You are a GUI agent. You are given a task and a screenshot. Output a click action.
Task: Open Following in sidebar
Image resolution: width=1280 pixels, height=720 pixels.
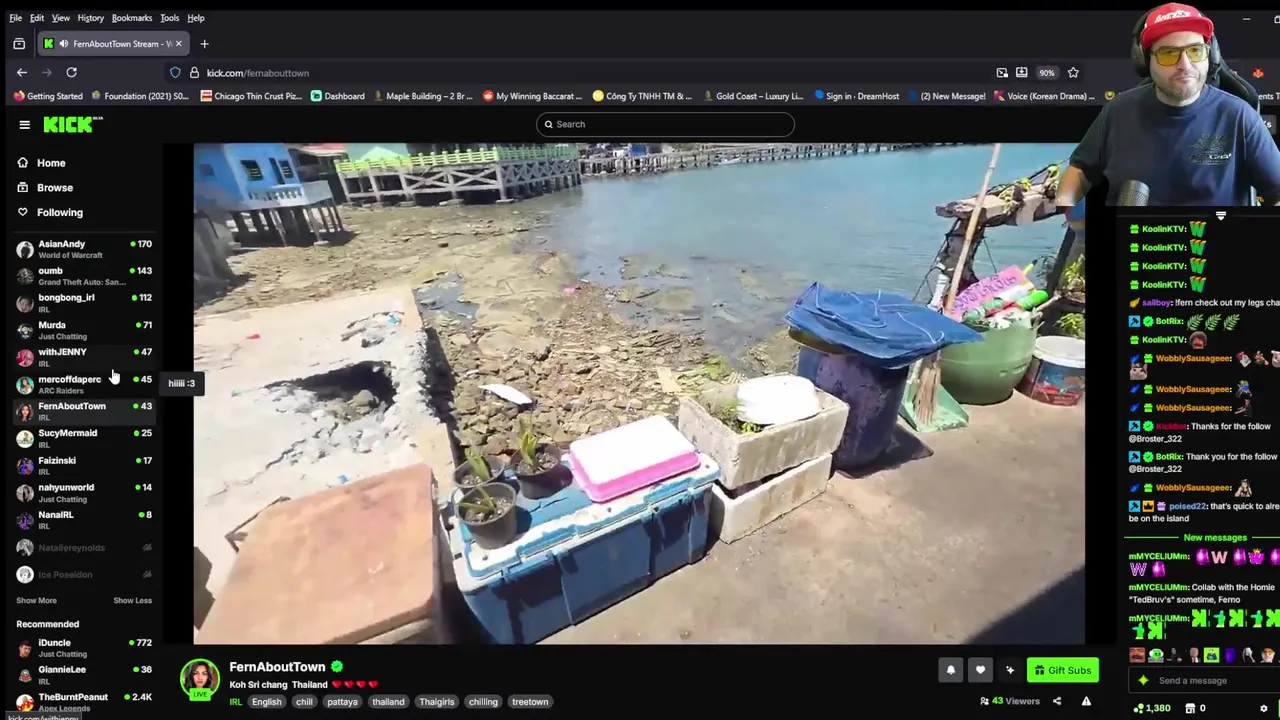point(59,212)
